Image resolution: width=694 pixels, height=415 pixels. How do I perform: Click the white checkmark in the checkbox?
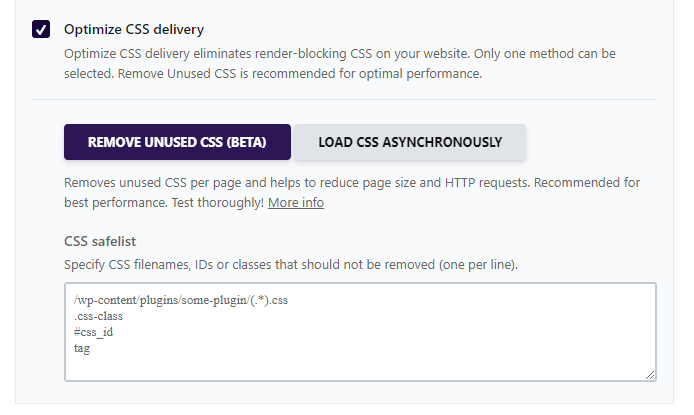(41, 30)
